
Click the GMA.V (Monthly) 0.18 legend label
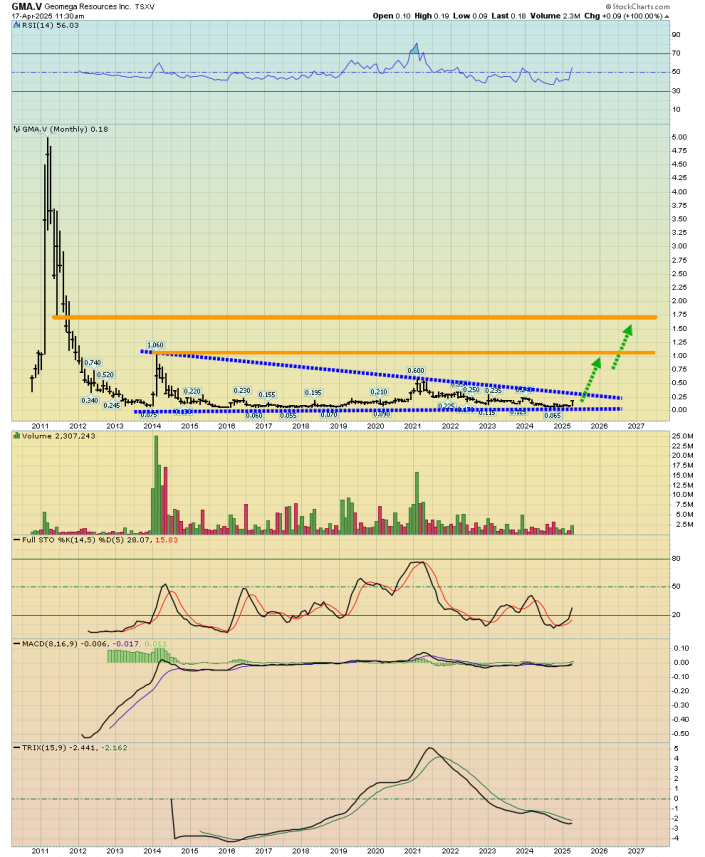pyautogui.click(x=64, y=129)
